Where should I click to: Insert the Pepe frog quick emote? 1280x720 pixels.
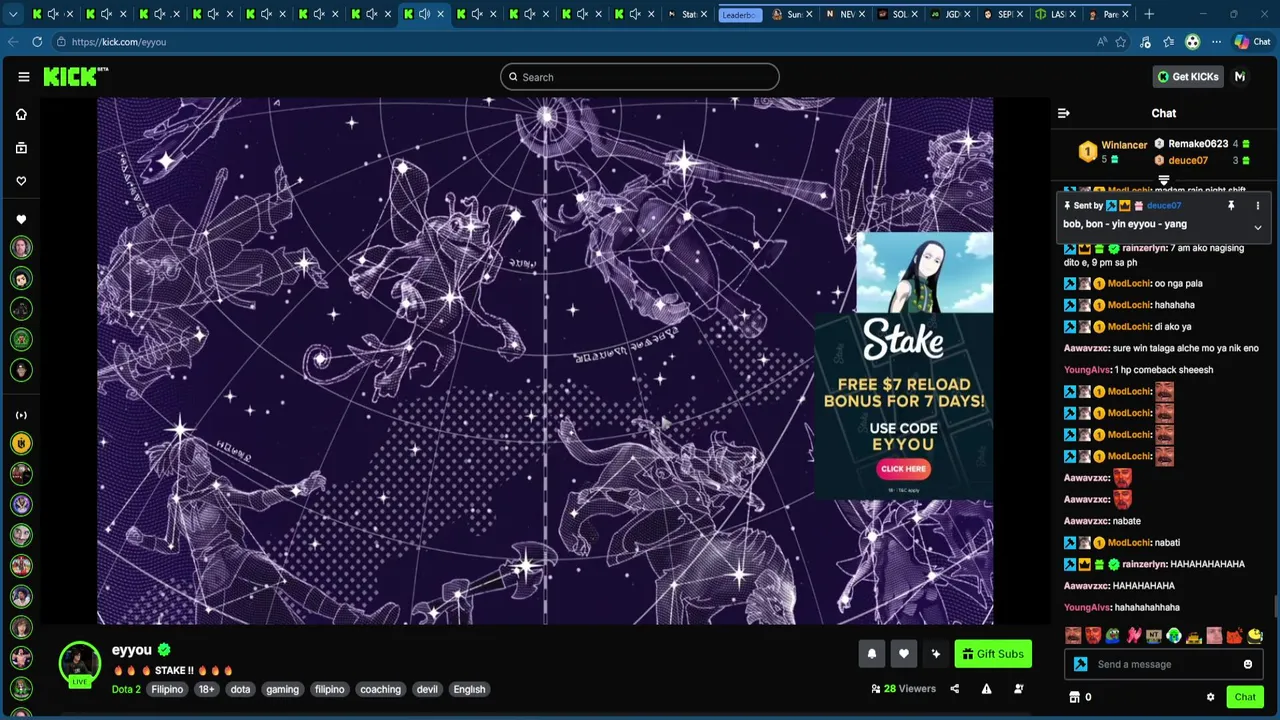coord(1113,636)
